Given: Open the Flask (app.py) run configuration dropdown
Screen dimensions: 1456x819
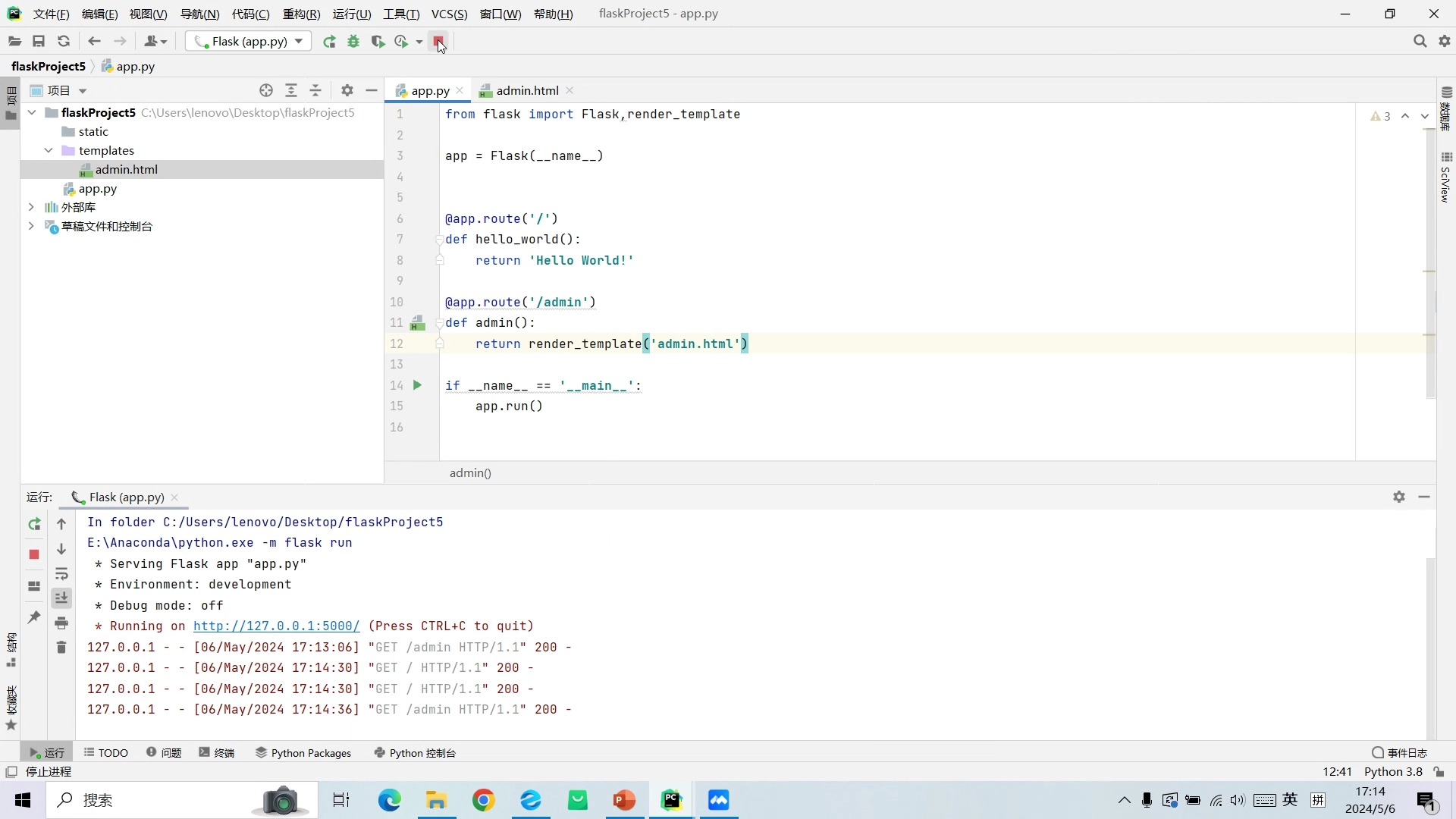Looking at the screenshot, I should tap(249, 42).
